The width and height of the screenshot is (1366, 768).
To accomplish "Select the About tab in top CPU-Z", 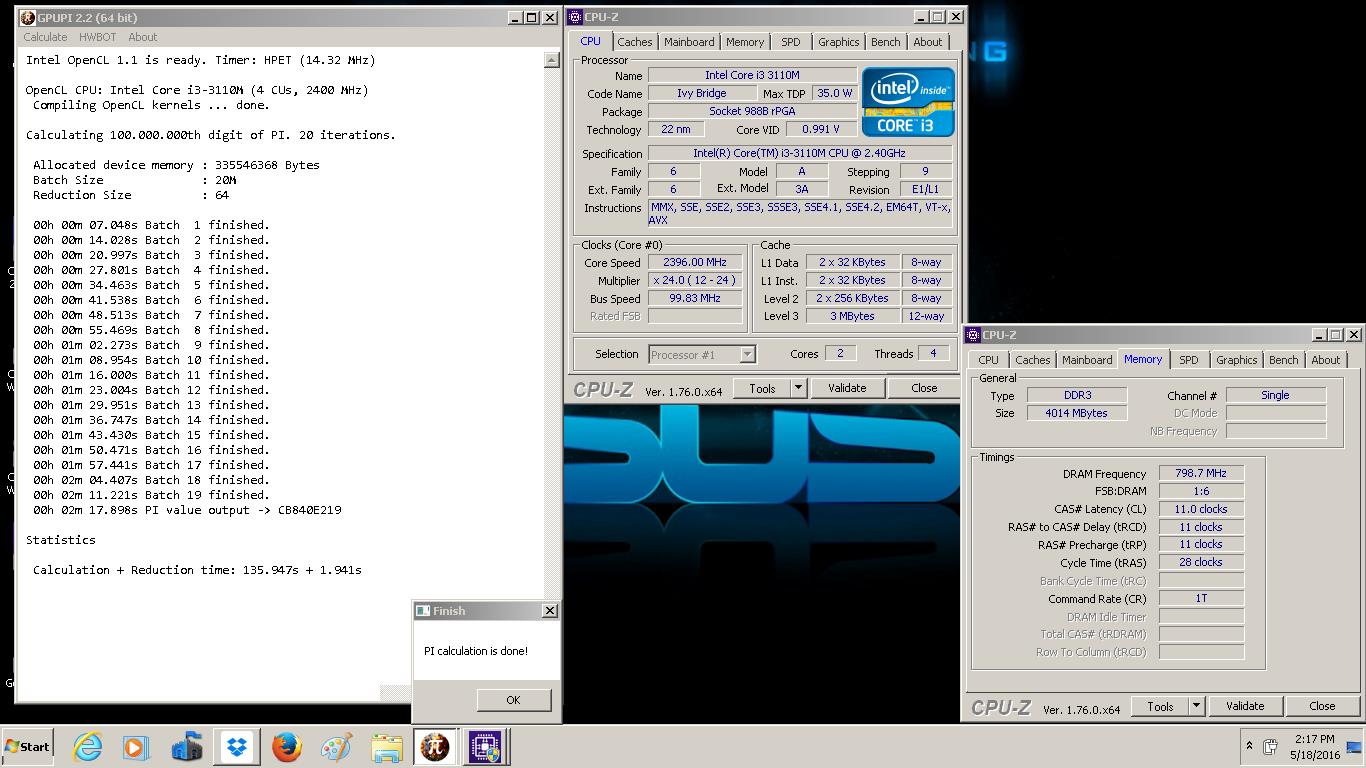I will (928, 42).
